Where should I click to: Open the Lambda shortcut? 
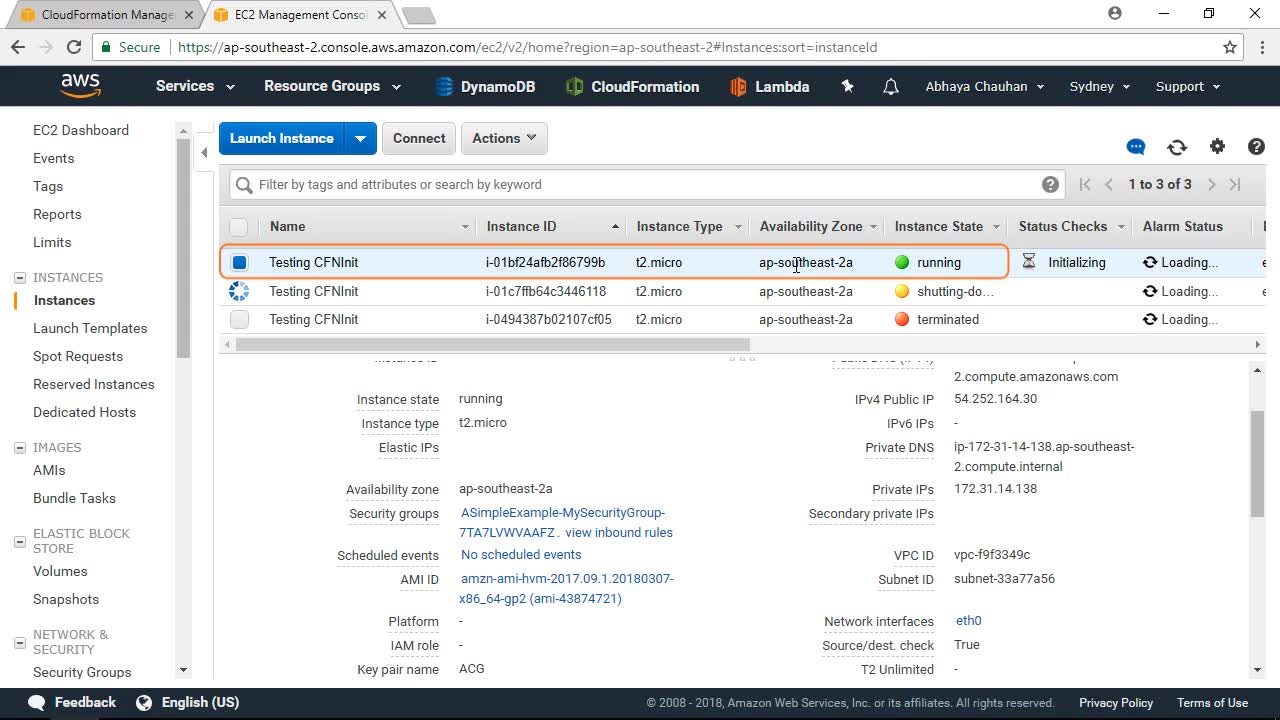(x=769, y=87)
